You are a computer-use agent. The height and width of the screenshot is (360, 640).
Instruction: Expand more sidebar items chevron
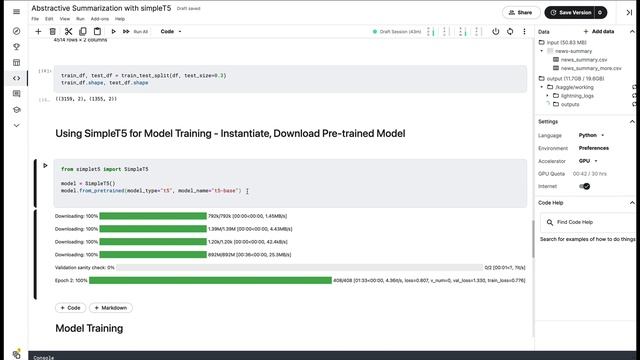click(16, 126)
